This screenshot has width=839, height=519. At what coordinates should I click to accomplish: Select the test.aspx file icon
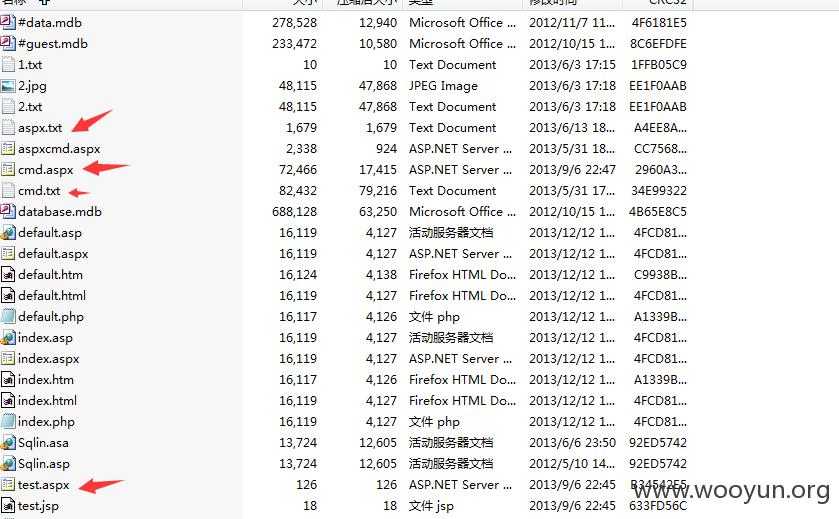coord(8,485)
